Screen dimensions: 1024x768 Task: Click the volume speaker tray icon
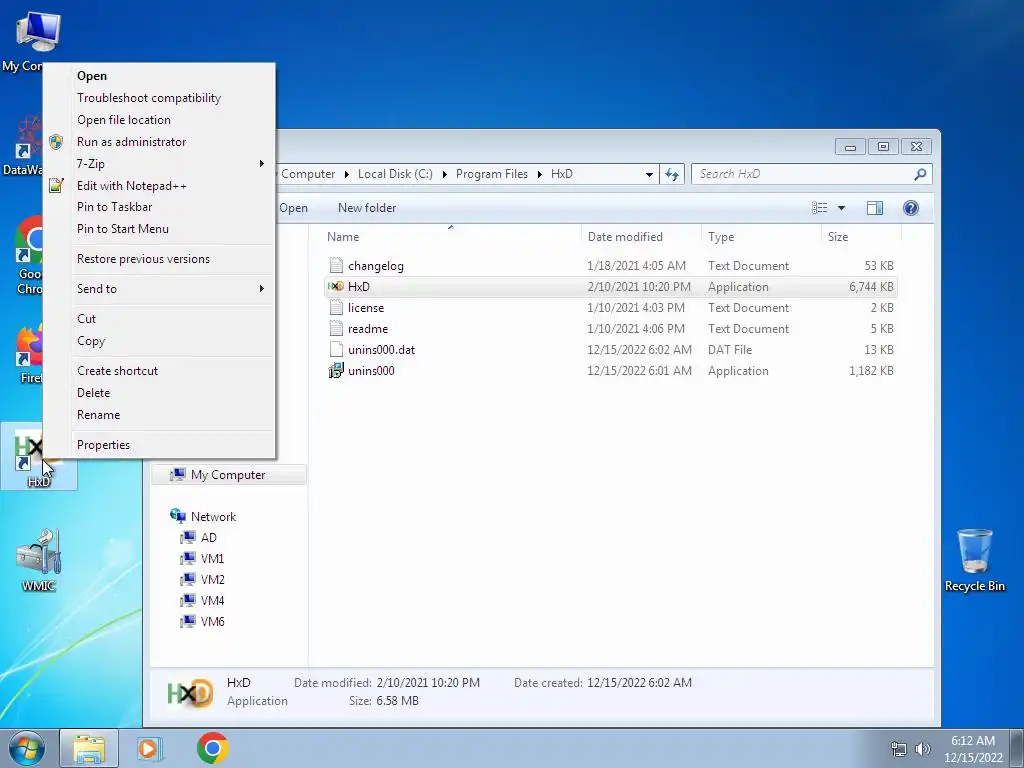click(x=922, y=749)
